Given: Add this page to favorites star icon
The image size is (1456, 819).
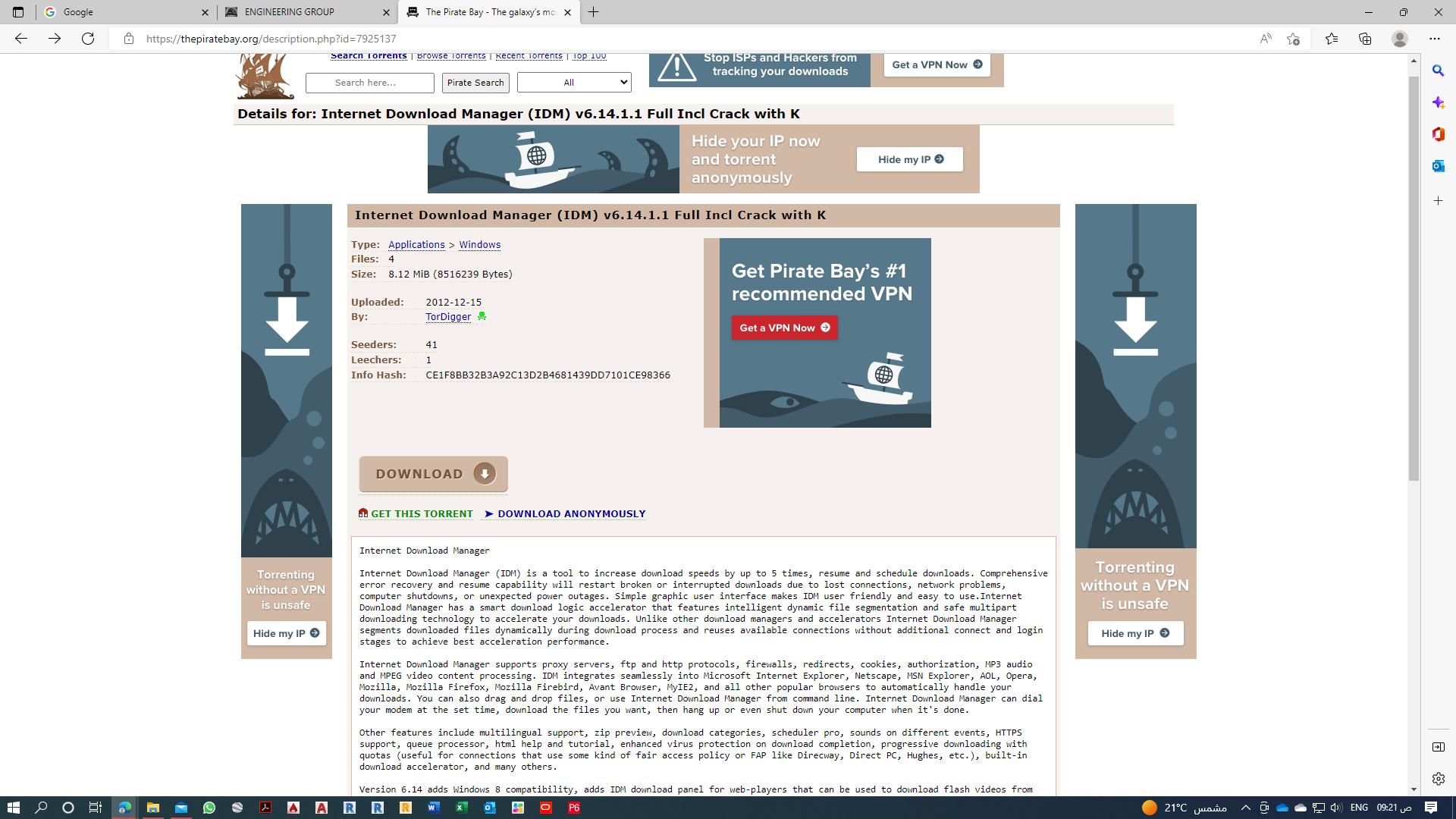Looking at the screenshot, I should click(x=1294, y=39).
